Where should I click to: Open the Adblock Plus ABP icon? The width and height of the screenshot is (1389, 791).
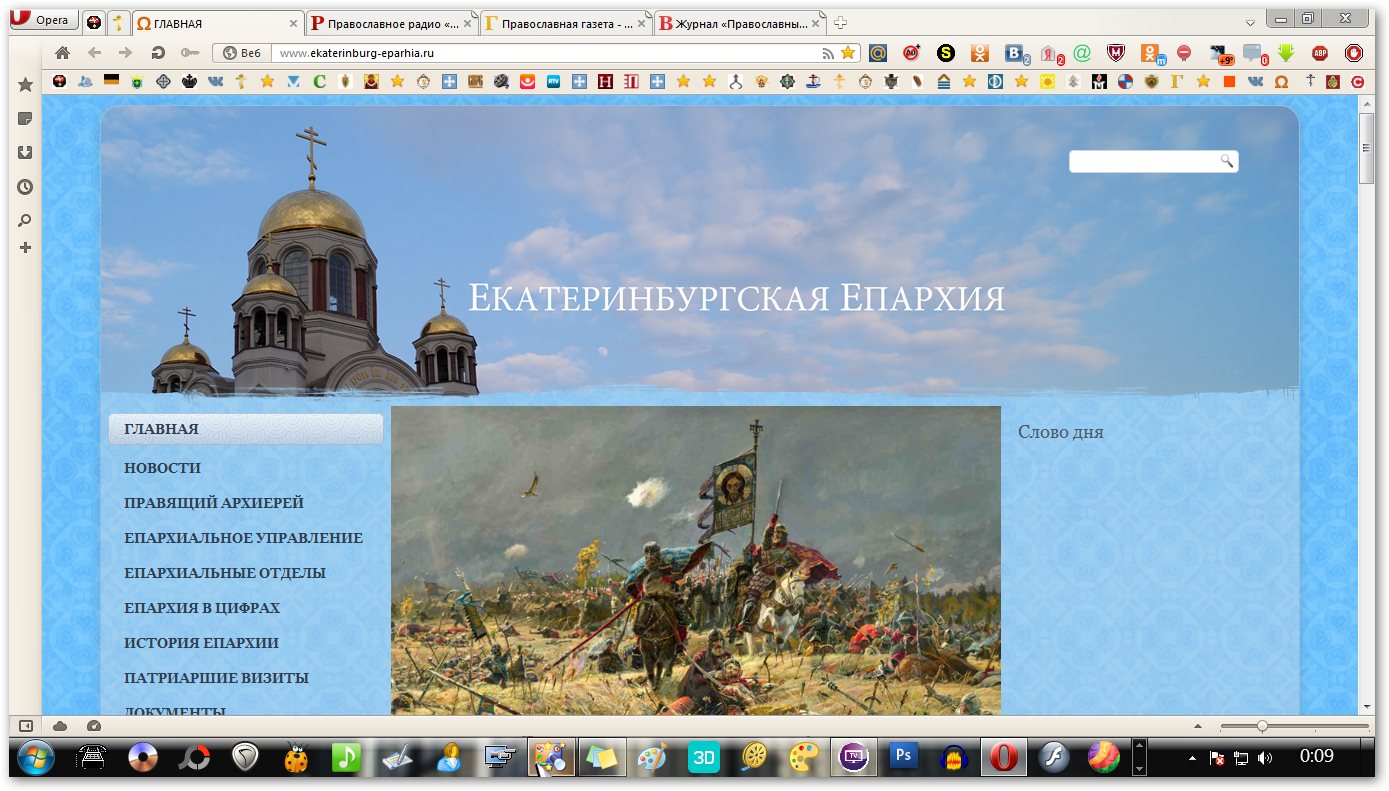pos(1320,53)
